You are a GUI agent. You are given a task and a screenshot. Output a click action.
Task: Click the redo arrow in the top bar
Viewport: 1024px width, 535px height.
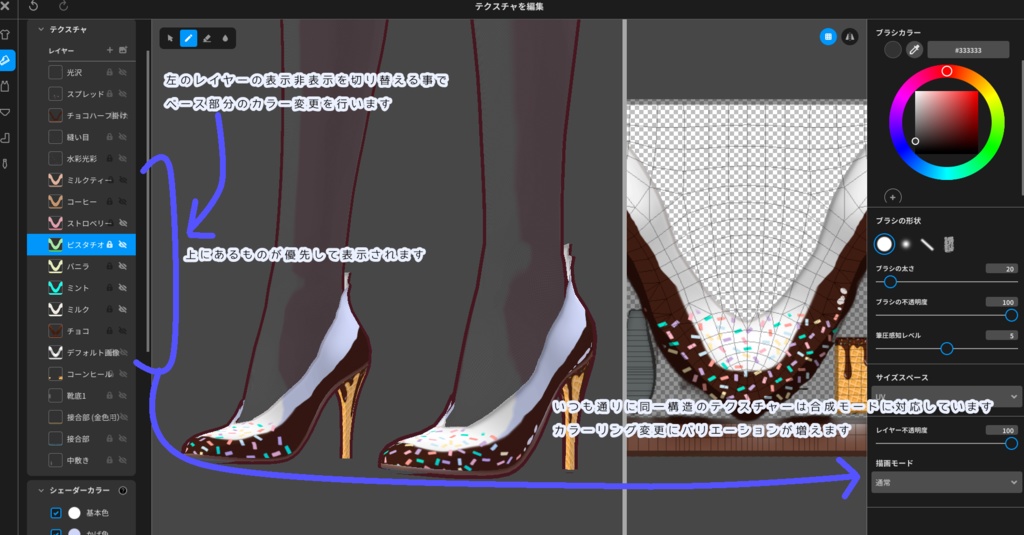[x=63, y=6]
